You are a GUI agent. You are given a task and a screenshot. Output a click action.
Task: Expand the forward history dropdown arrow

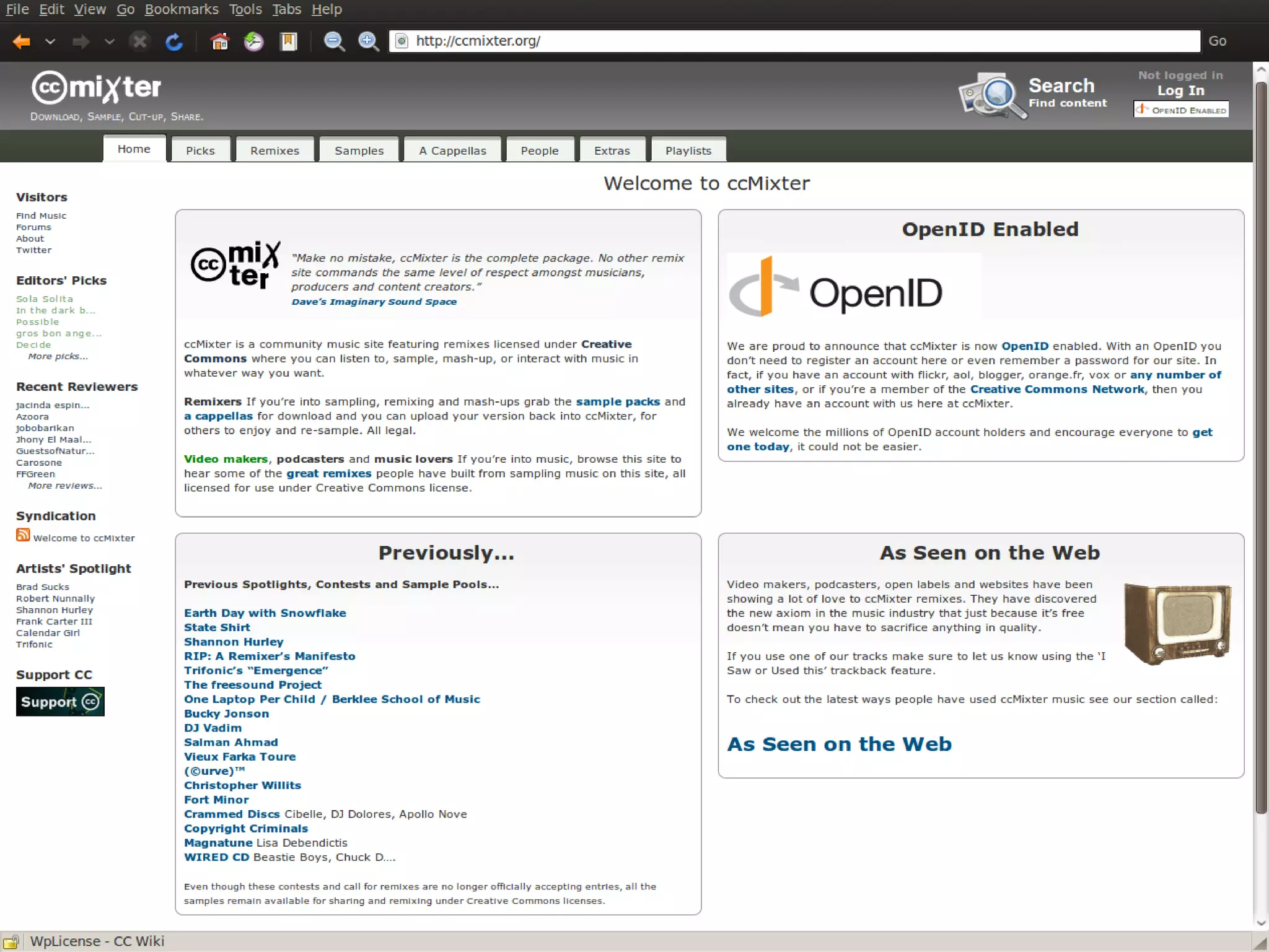[109, 41]
